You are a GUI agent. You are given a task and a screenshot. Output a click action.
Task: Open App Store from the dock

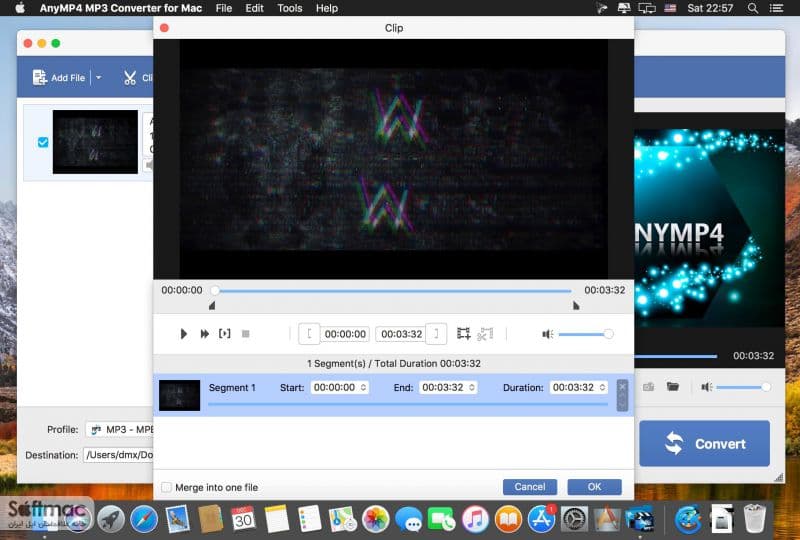(x=541, y=520)
